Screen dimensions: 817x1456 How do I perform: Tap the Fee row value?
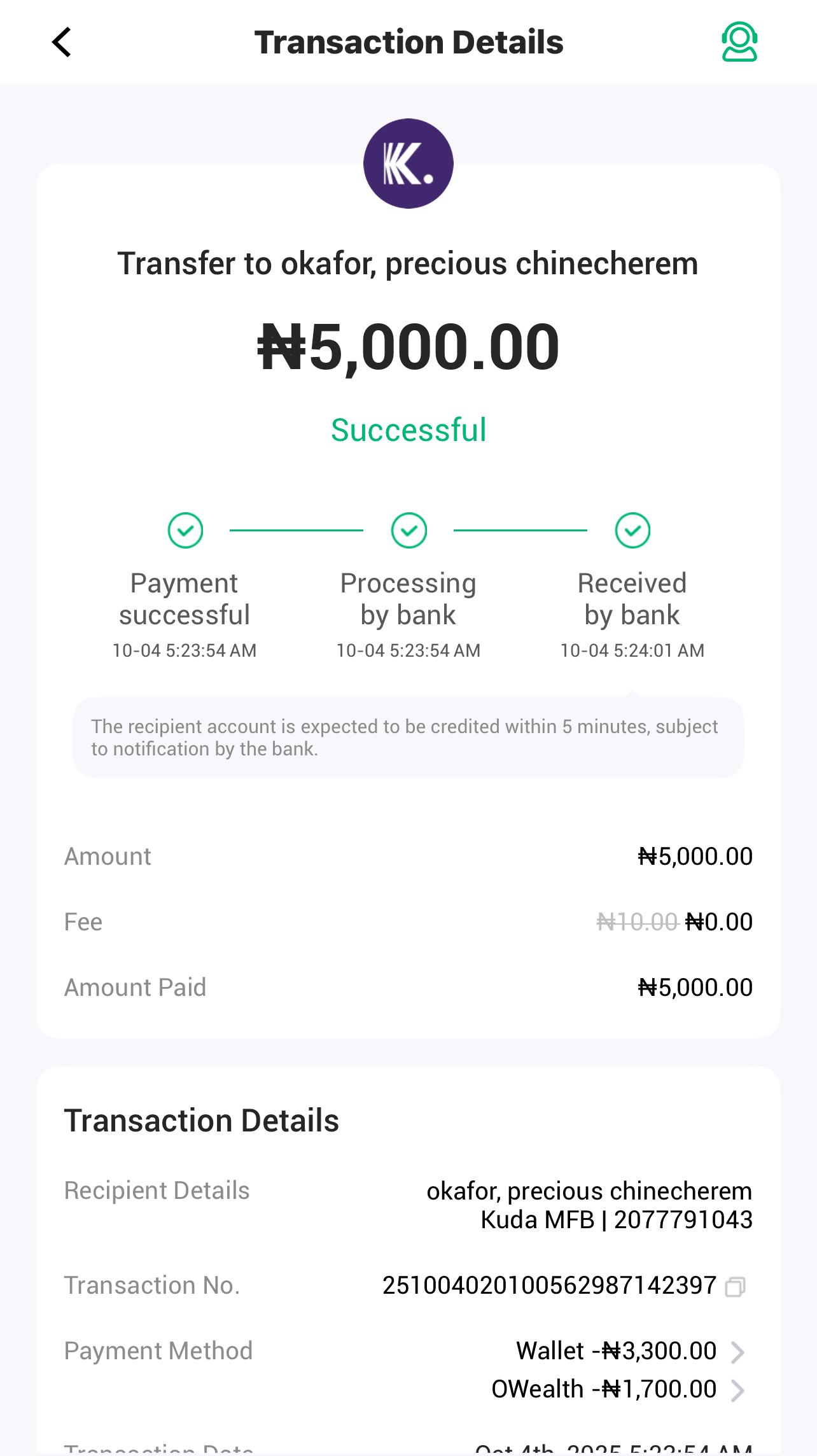[x=718, y=922]
